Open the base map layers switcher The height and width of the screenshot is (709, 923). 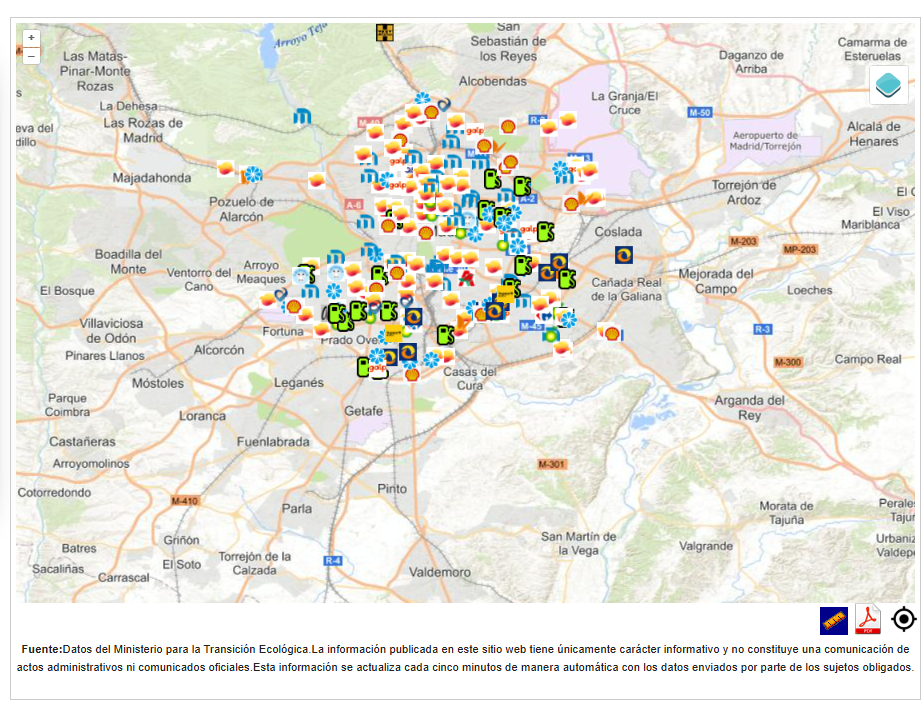[889, 87]
